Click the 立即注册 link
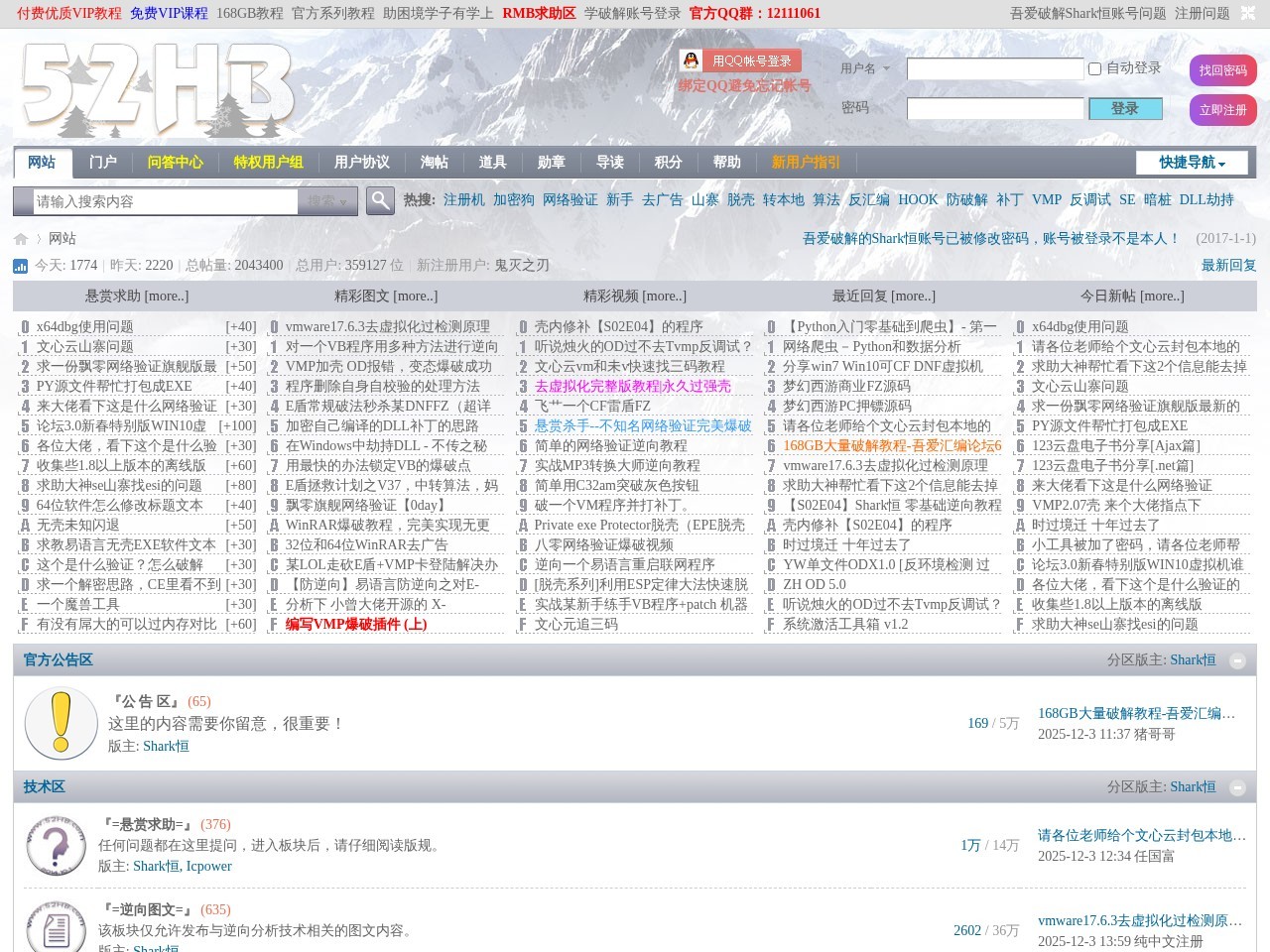The width and height of the screenshot is (1270, 952). [1222, 109]
